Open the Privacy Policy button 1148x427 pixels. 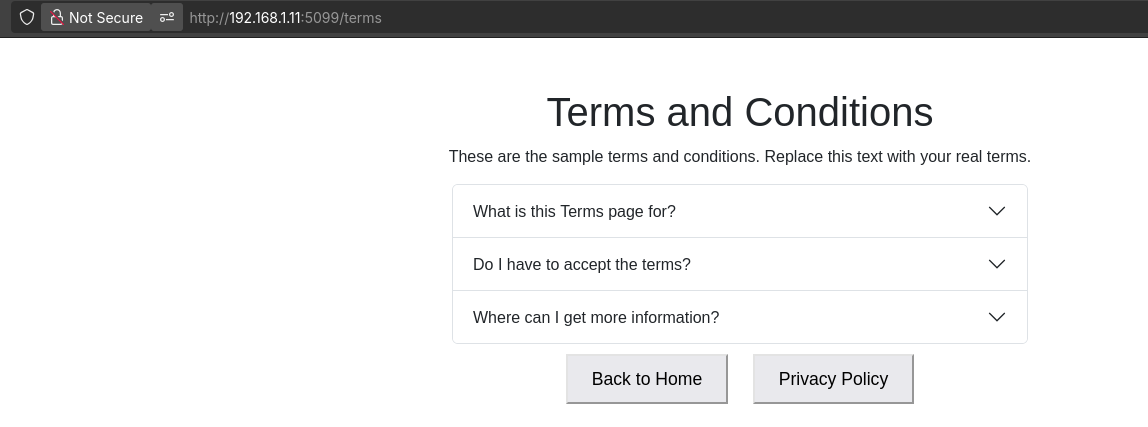click(833, 379)
